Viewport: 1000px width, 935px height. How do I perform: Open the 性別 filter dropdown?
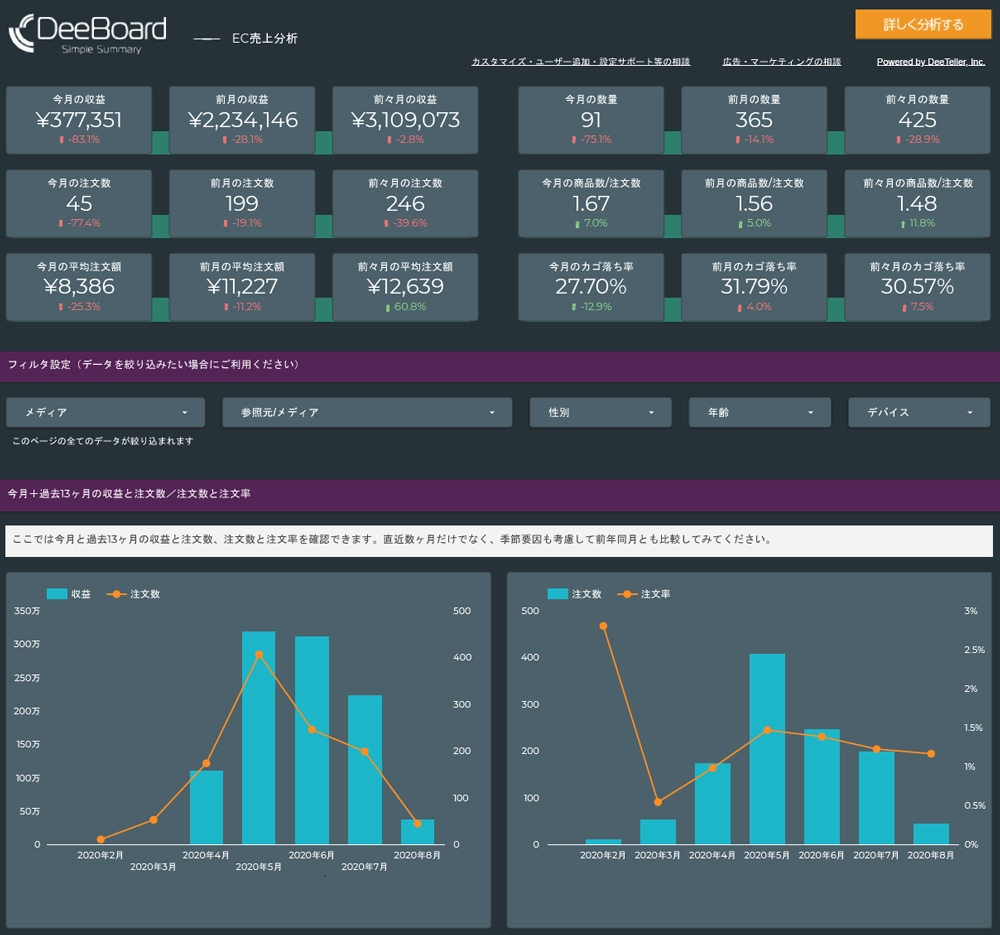tap(600, 413)
